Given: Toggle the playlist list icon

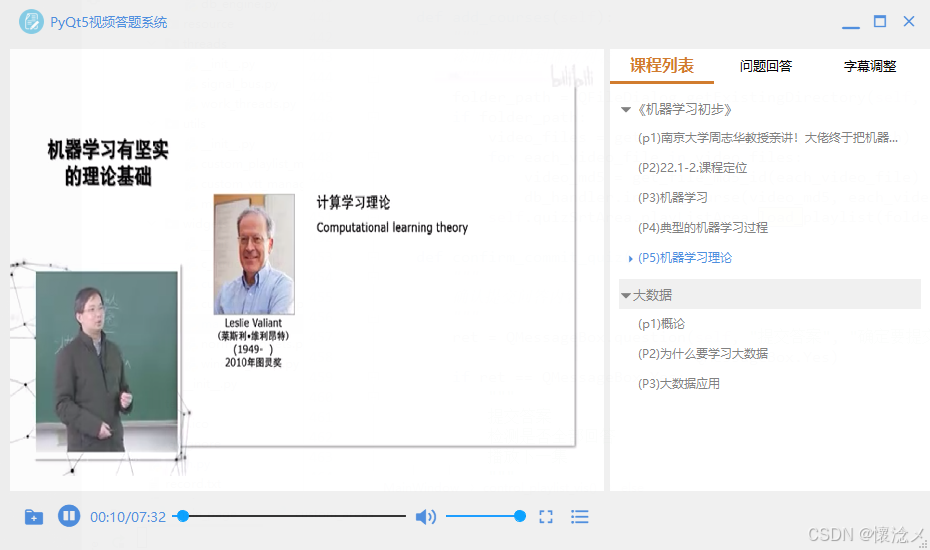Looking at the screenshot, I should point(579,517).
